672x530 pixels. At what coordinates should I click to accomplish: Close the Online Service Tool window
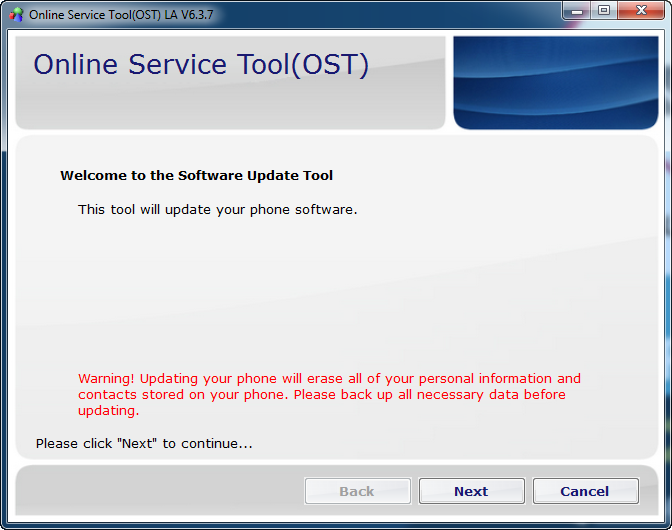pyautogui.click(x=641, y=10)
